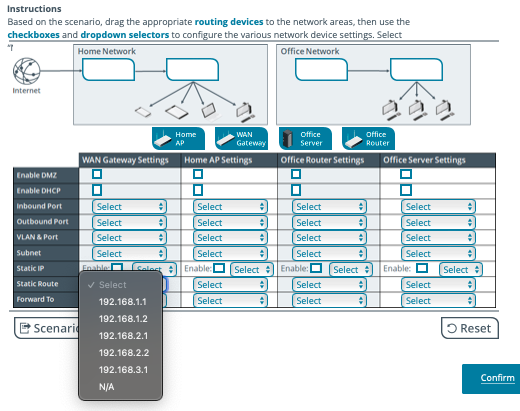Click the first empty slot in Office Network

pos(321,70)
